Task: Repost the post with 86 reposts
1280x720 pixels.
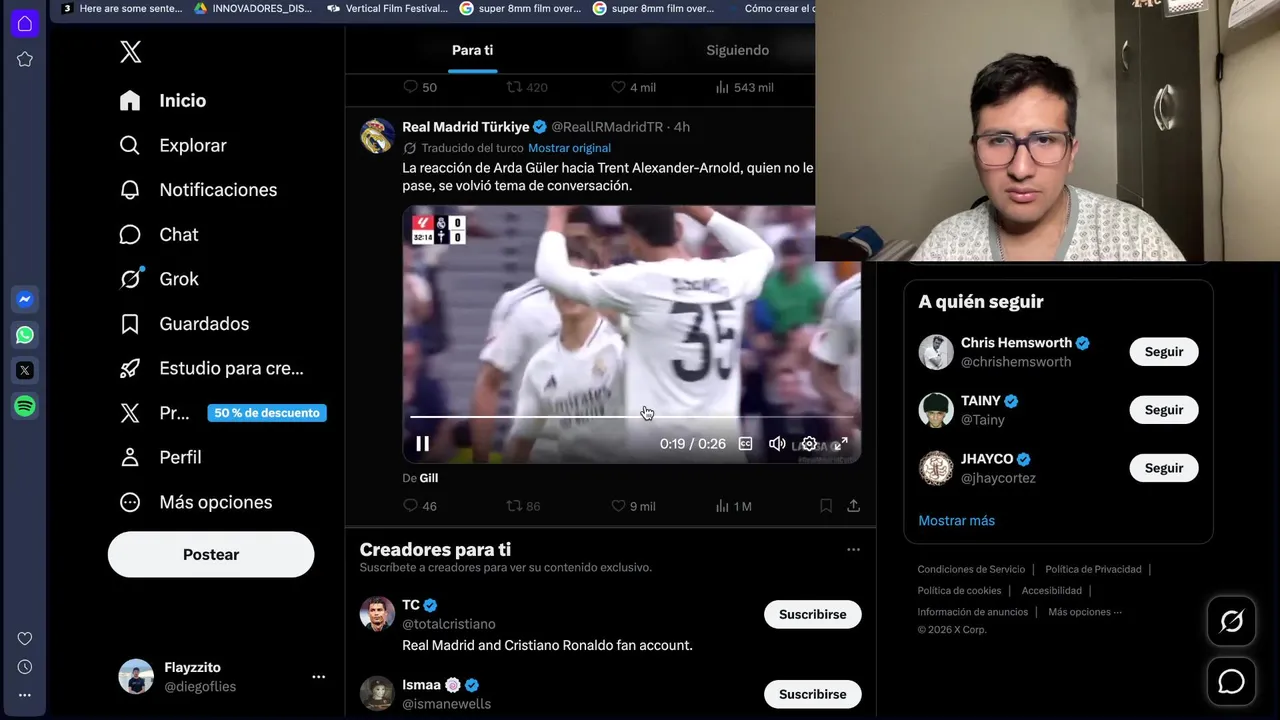Action: 523,506
